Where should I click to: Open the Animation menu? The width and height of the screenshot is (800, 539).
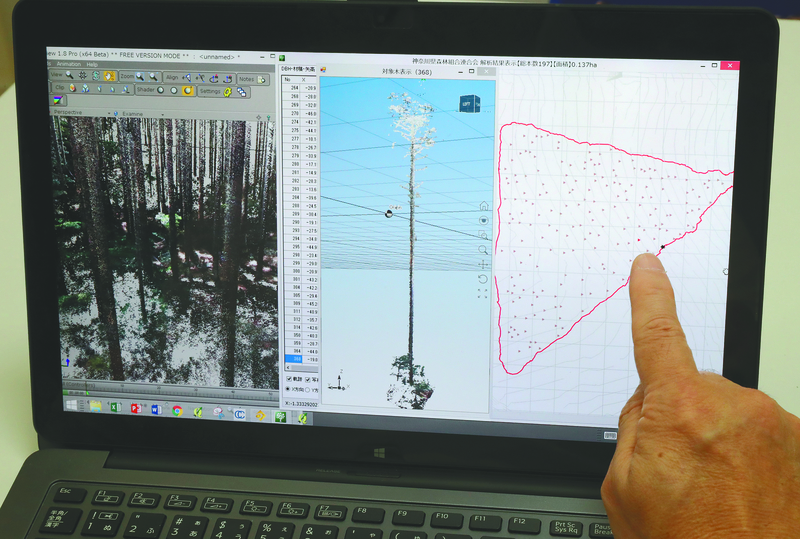pos(68,64)
